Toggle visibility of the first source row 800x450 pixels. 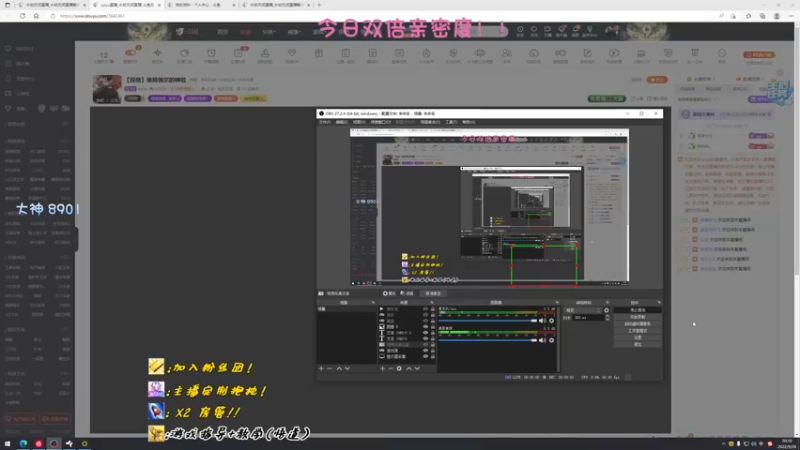pyautogui.click(x=426, y=309)
